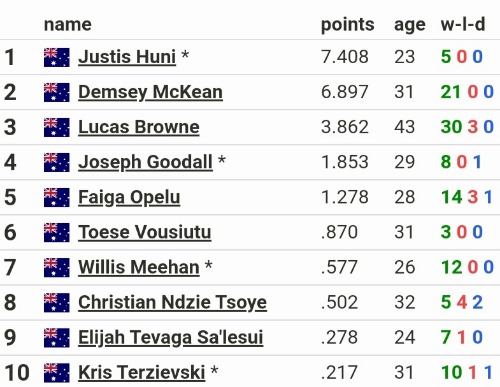
Task: Sort table by the points column header
Action: pyautogui.click(x=348, y=25)
